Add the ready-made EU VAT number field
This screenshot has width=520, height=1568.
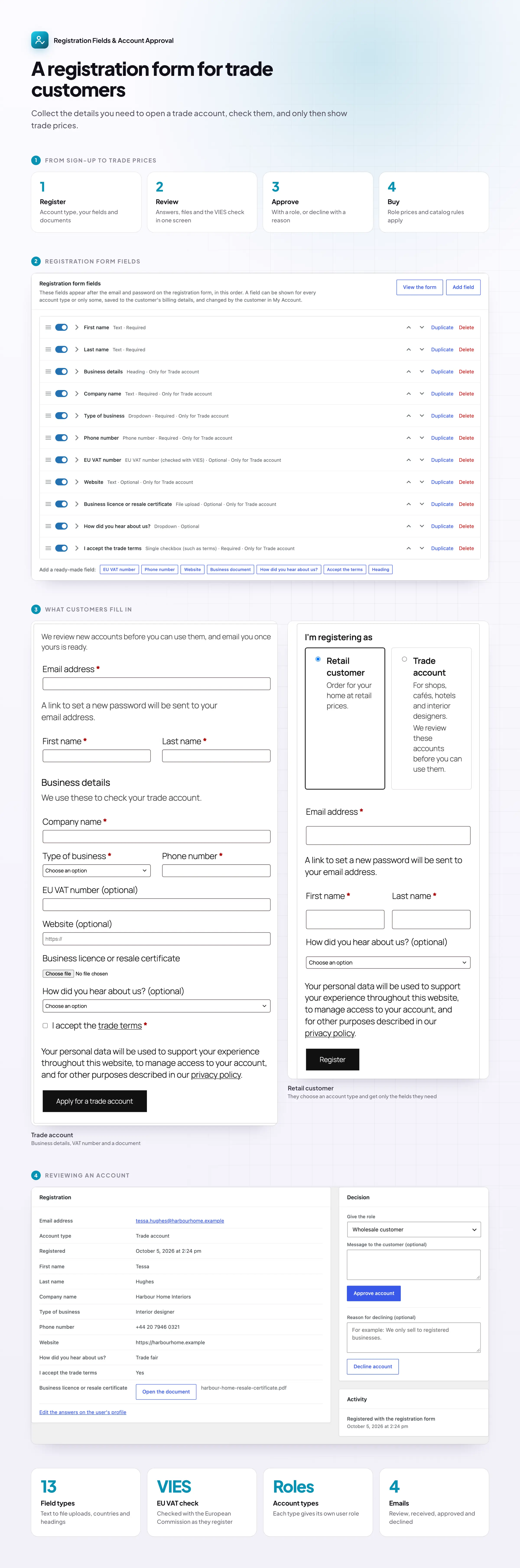[x=119, y=570]
